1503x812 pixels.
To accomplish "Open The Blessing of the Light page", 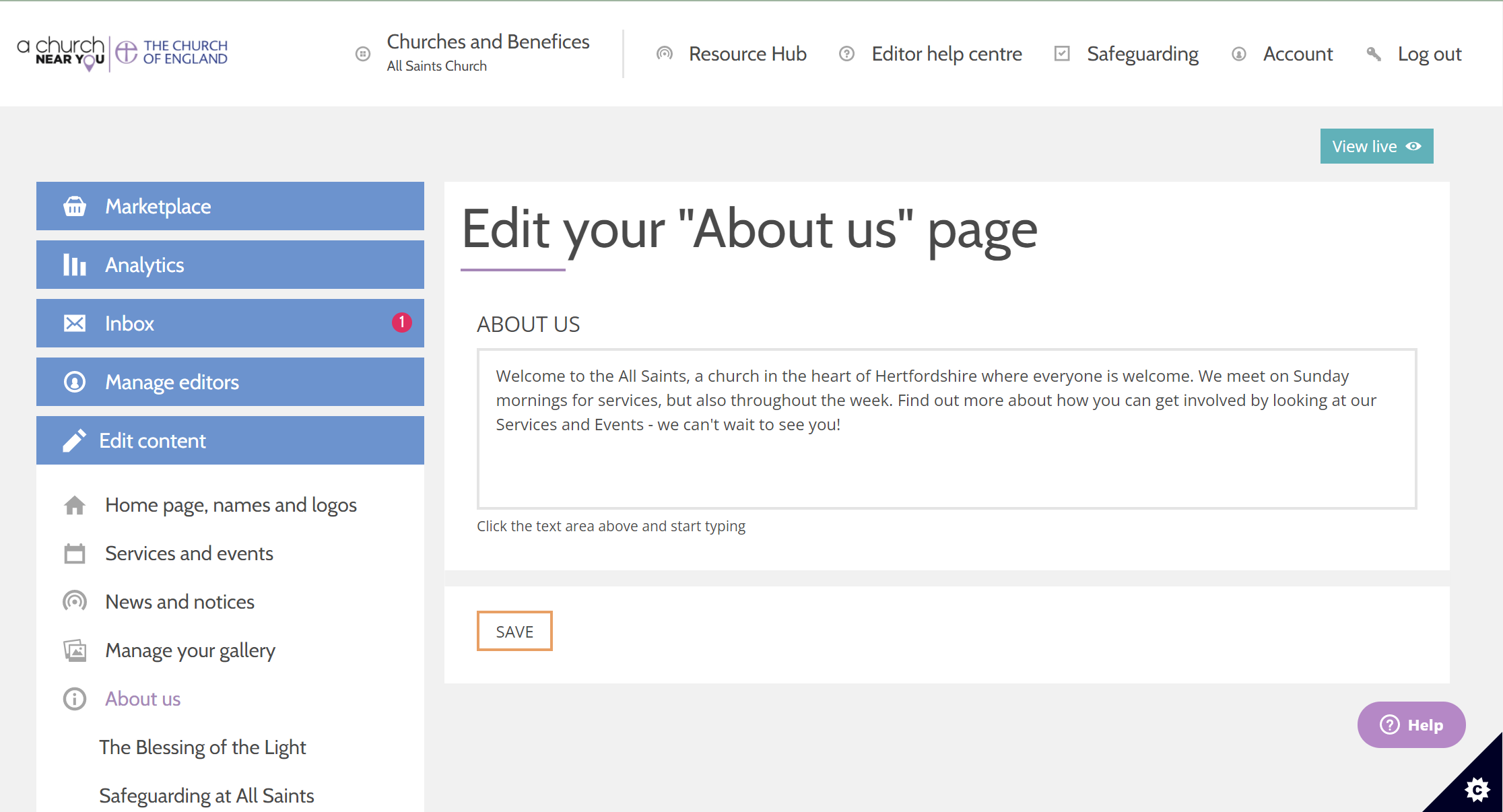I will point(203,747).
